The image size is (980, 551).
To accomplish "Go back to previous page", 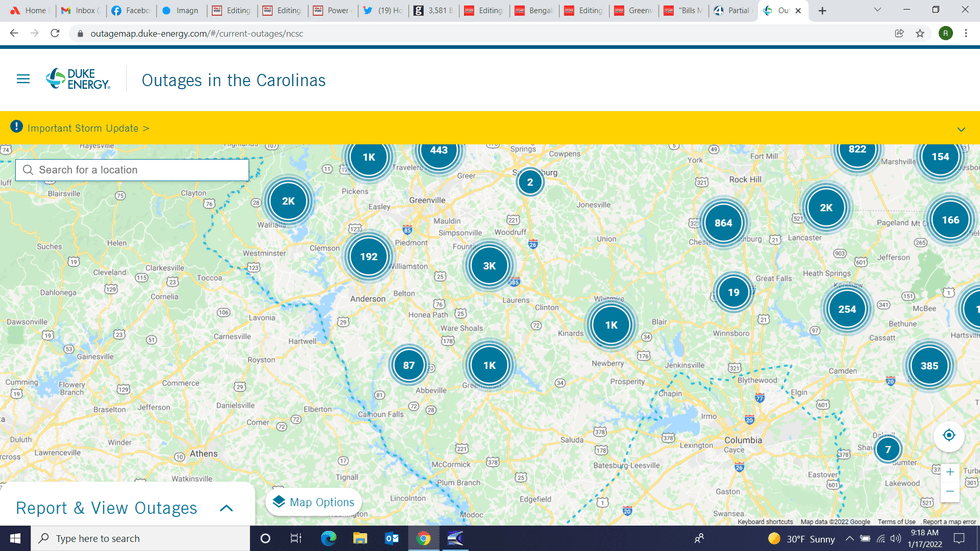I will tap(14, 33).
